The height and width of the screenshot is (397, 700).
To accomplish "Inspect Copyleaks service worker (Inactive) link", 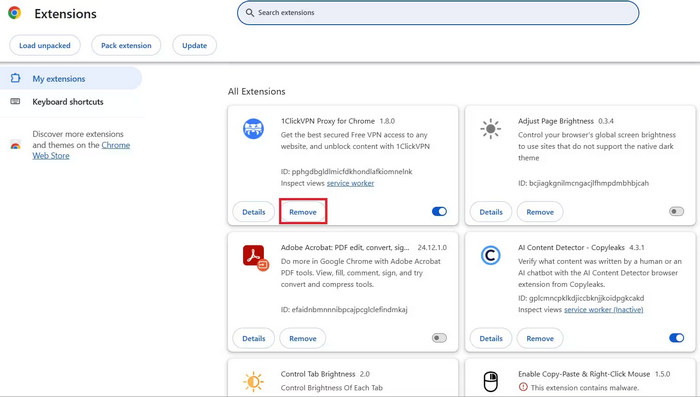I will tap(604, 309).
